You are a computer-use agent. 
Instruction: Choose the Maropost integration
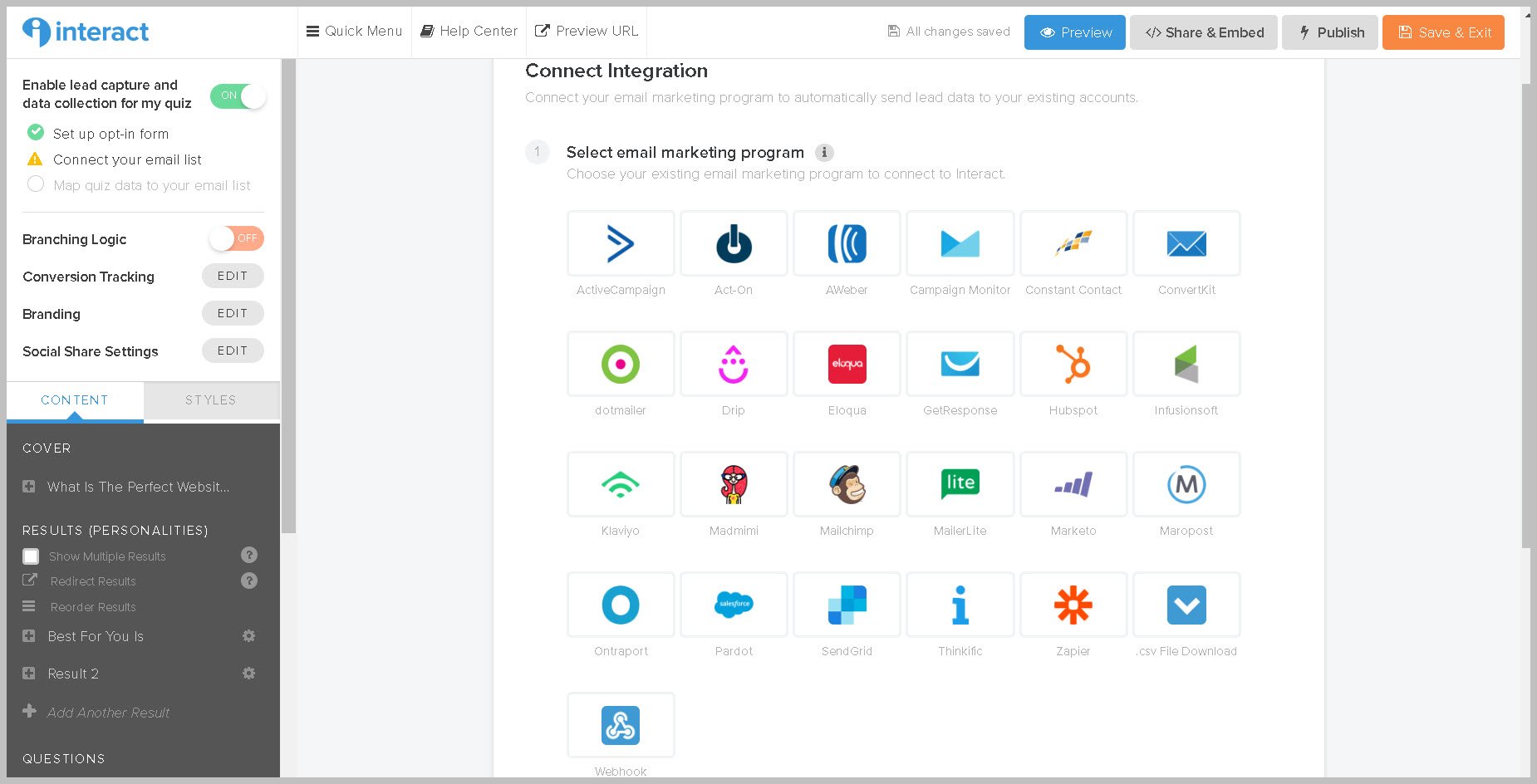coord(1186,484)
